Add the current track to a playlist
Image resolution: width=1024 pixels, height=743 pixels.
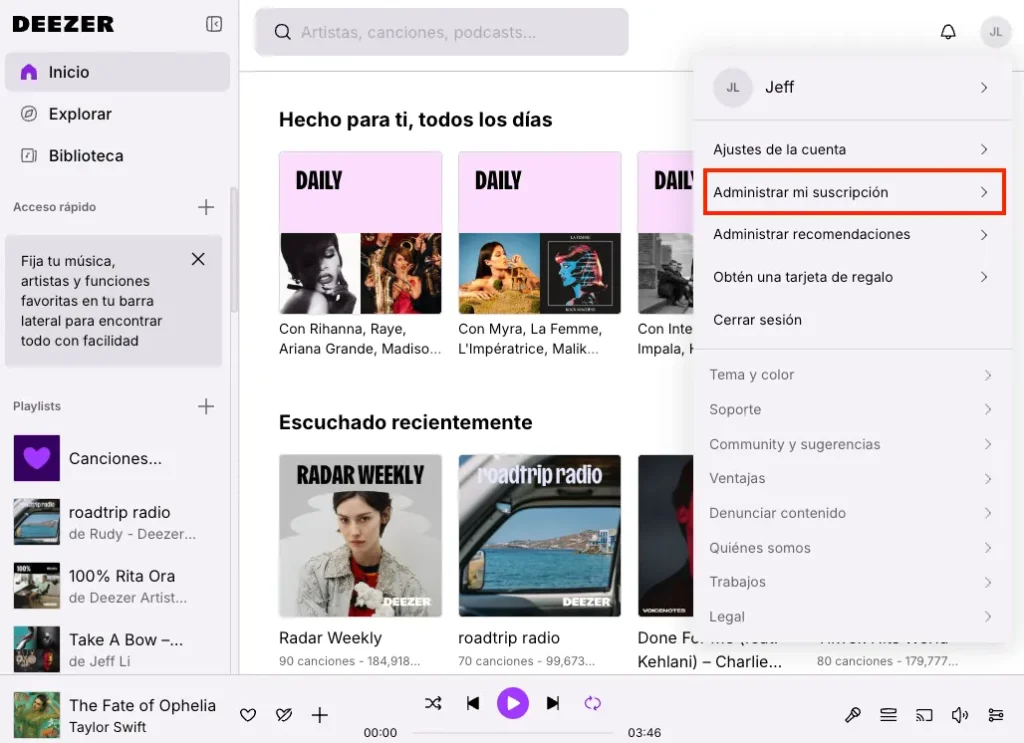tap(319, 715)
